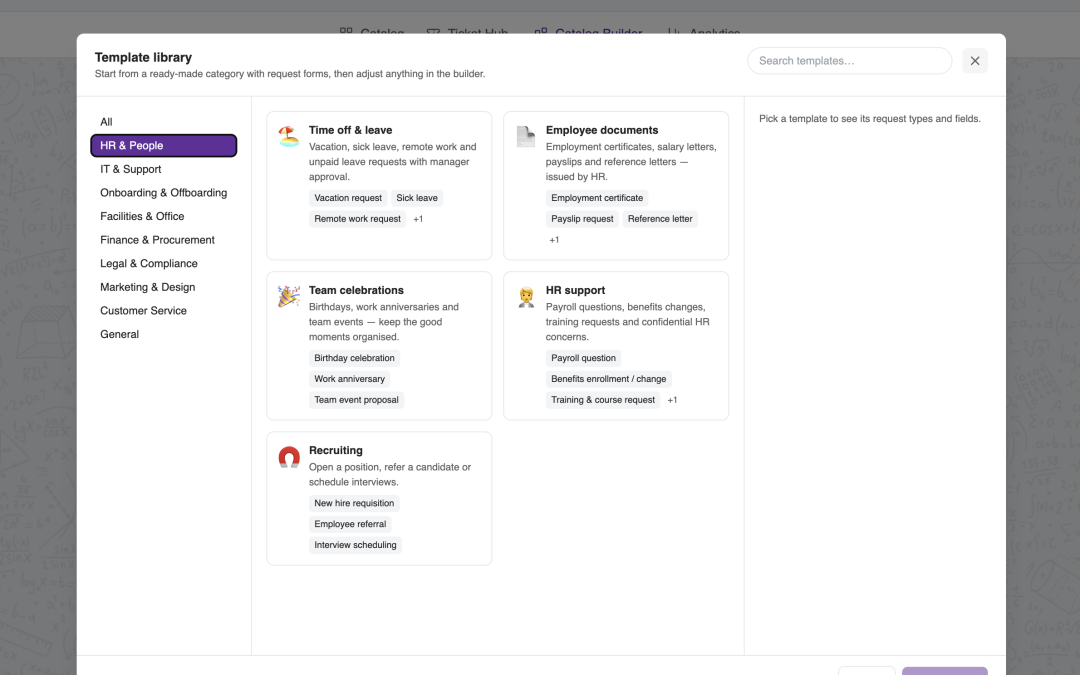The image size is (1080, 675).
Task: Click the +1 beside Training & course request
Action: tap(672, 399)
